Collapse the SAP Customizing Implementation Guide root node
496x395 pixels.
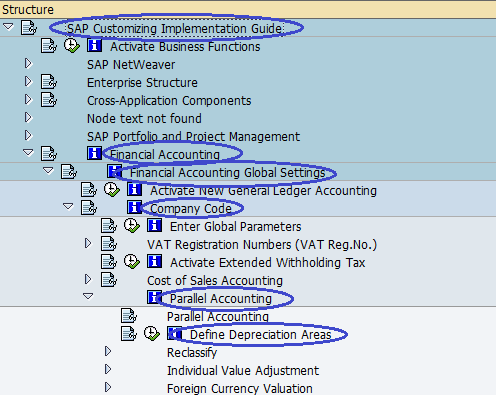click(x=8, y=26)
